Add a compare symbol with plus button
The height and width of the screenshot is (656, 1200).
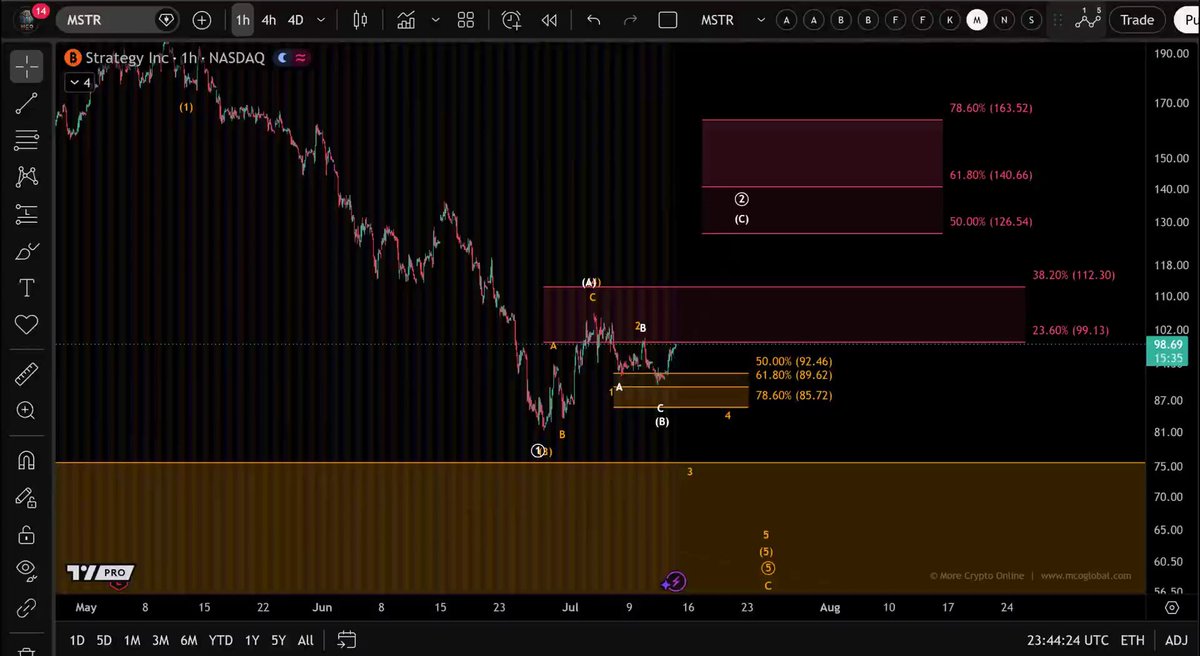(202, 20)
